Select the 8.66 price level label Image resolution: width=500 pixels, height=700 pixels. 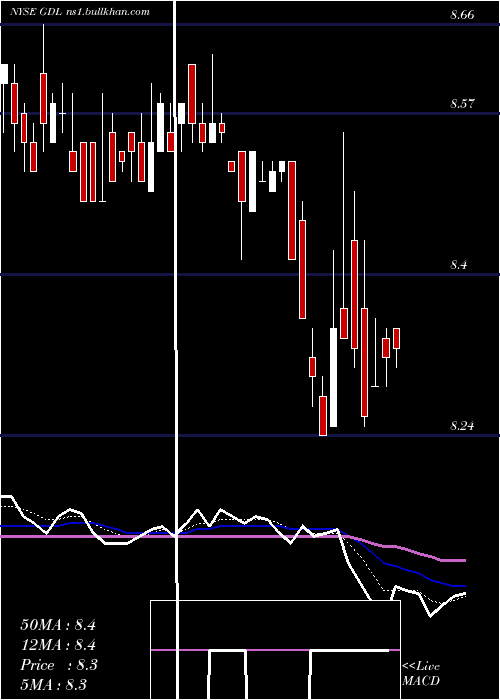462,15
